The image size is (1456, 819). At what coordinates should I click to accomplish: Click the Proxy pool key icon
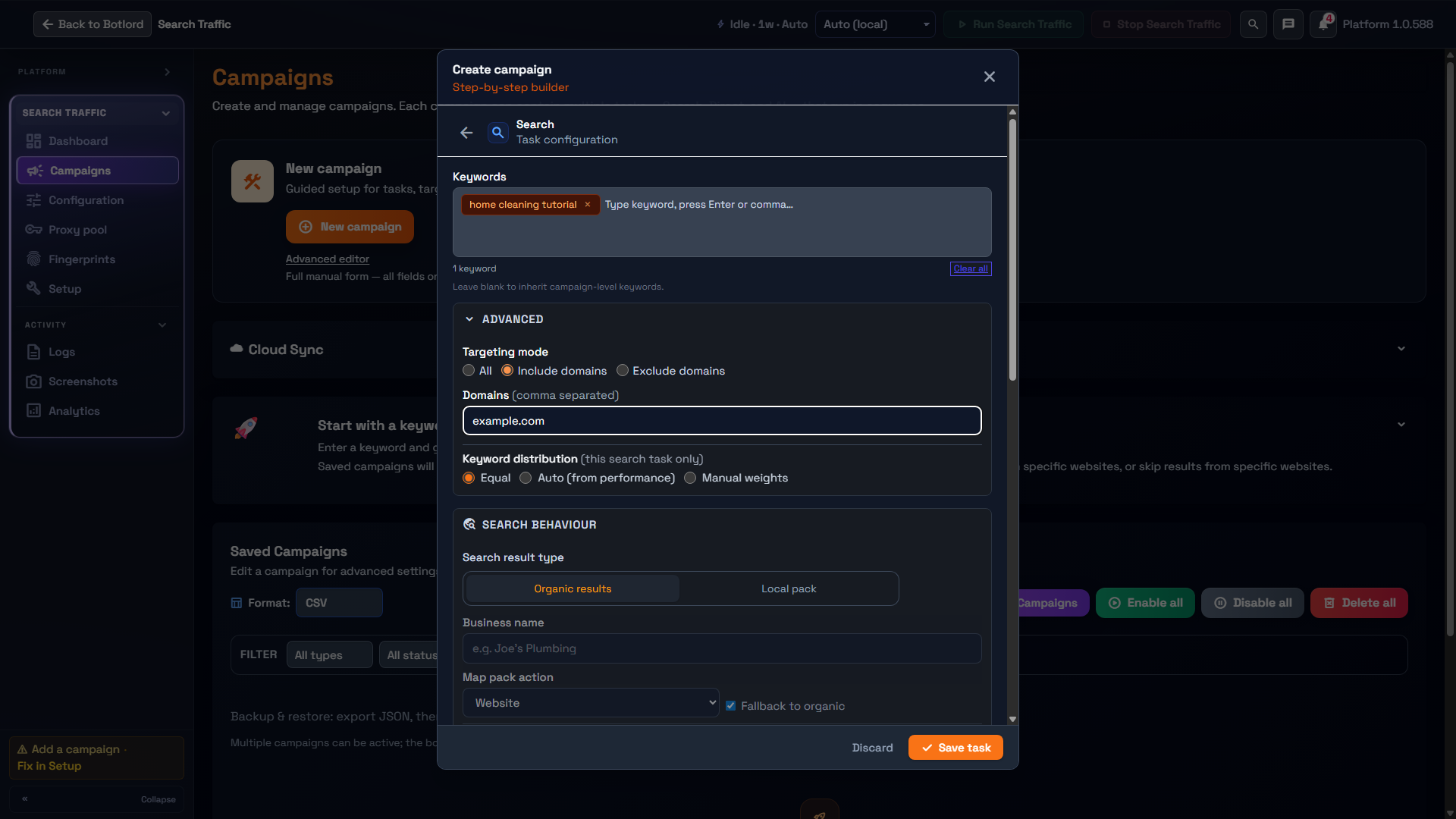pos(33,230)
